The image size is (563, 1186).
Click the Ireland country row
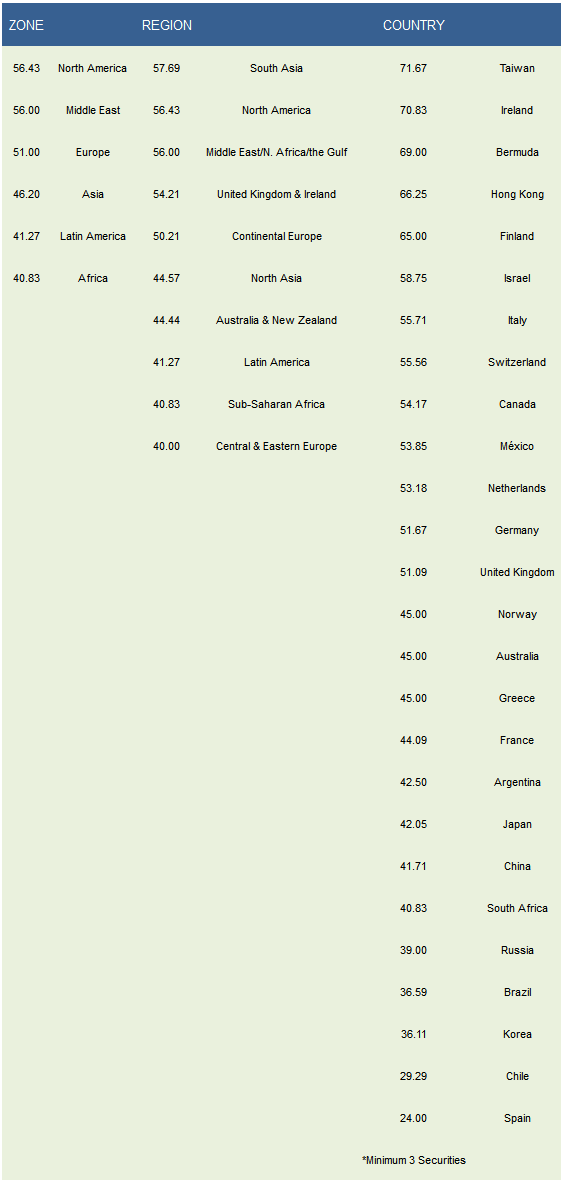(x=518, y=110)
